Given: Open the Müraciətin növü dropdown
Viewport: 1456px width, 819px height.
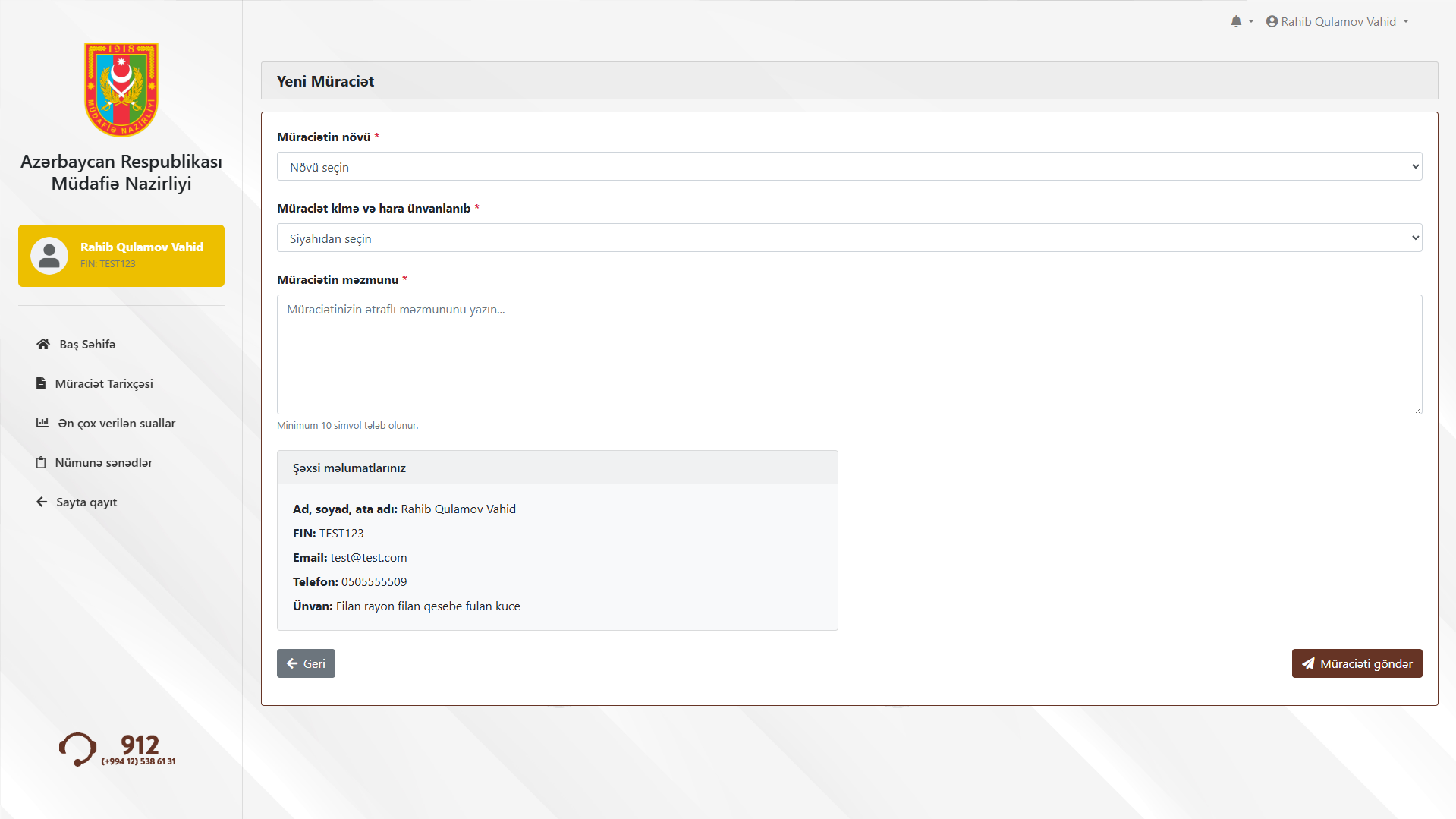Looking at the screenshot, I should click(x=848, y=167).
